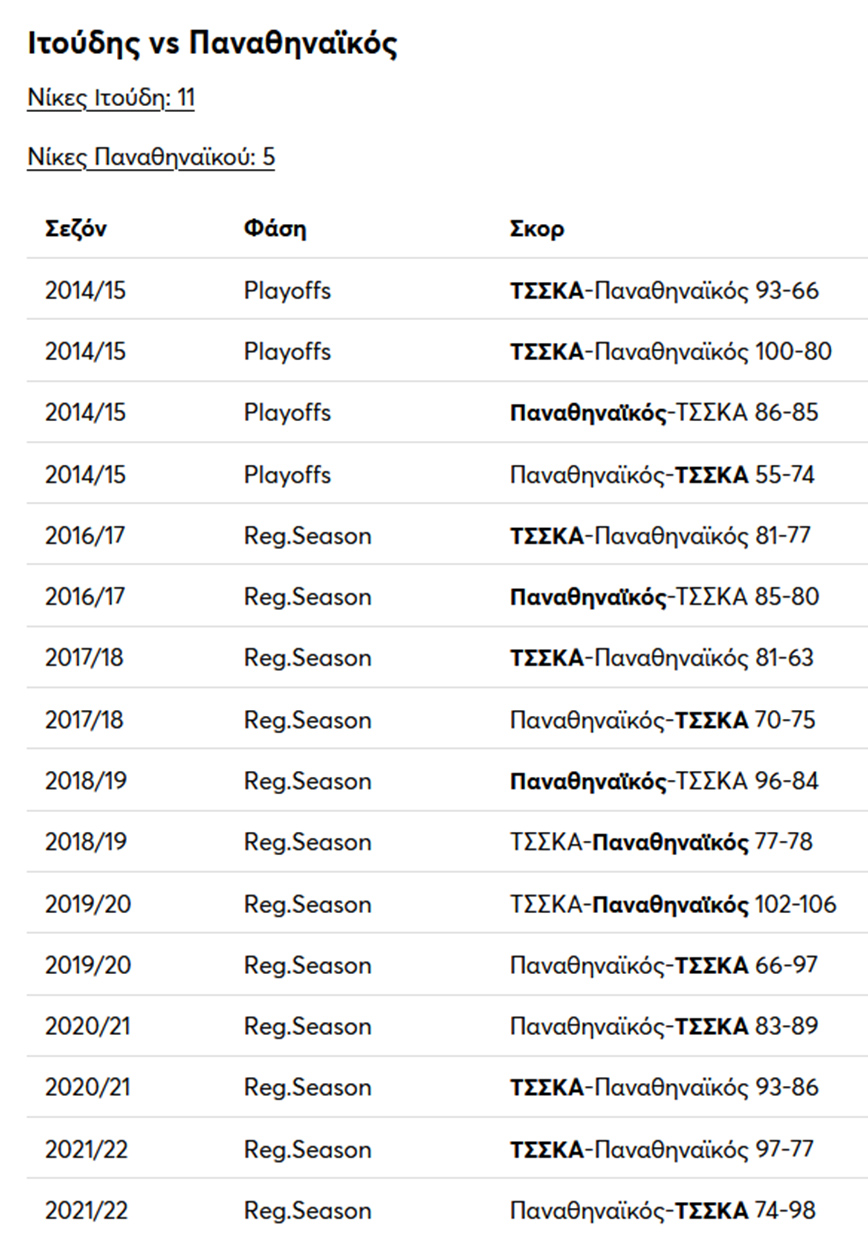Viewport: 868px width, 1250px height.
Task: Select the ΤΣΣΚΑ-Παναθηναϊκός 81-77 row
Action: point(660,536)
